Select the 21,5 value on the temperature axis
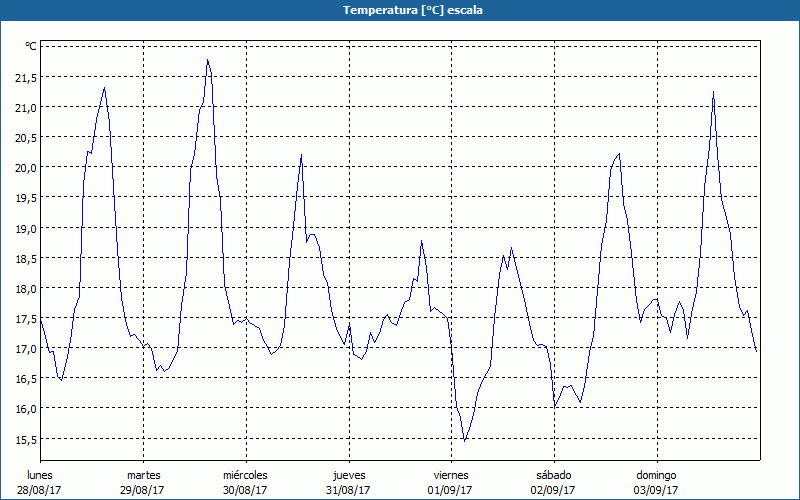Screen dimensions: 800x500 [26, 77]
